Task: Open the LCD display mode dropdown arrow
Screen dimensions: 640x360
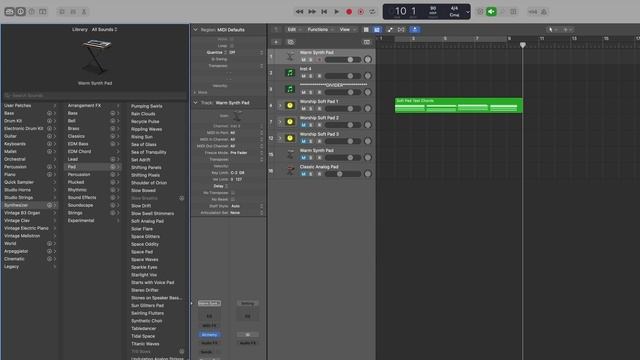Action: click(x=468, y=12)
